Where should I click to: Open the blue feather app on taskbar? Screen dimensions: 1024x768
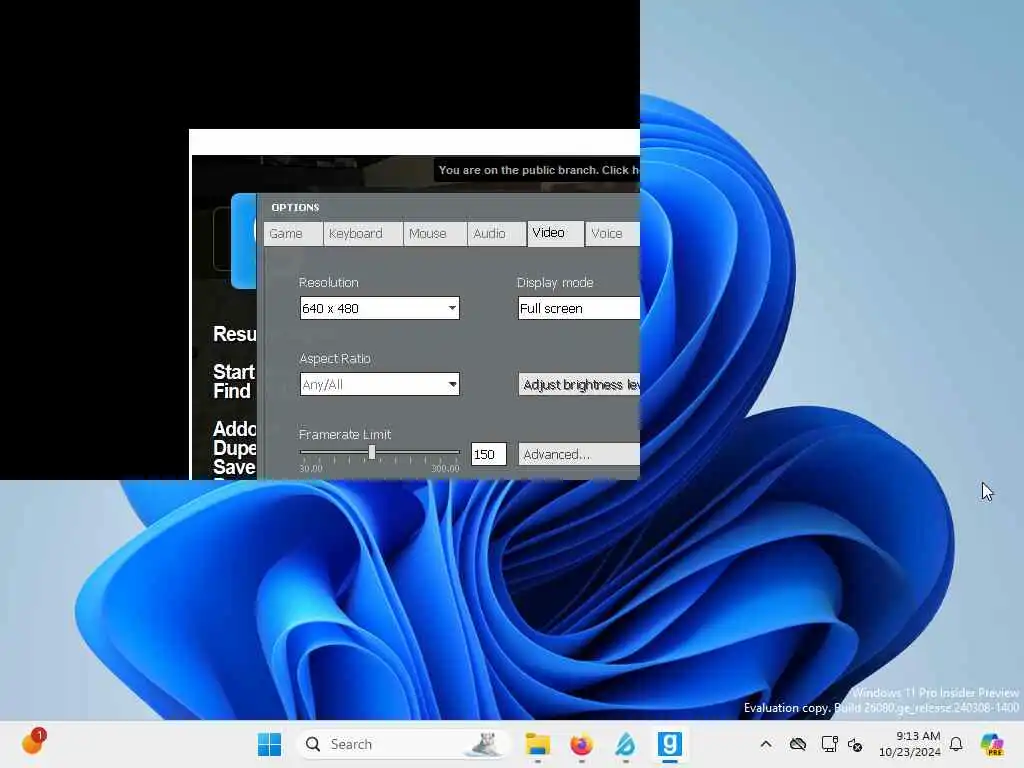pyautogui.click(x=625, y=744)
